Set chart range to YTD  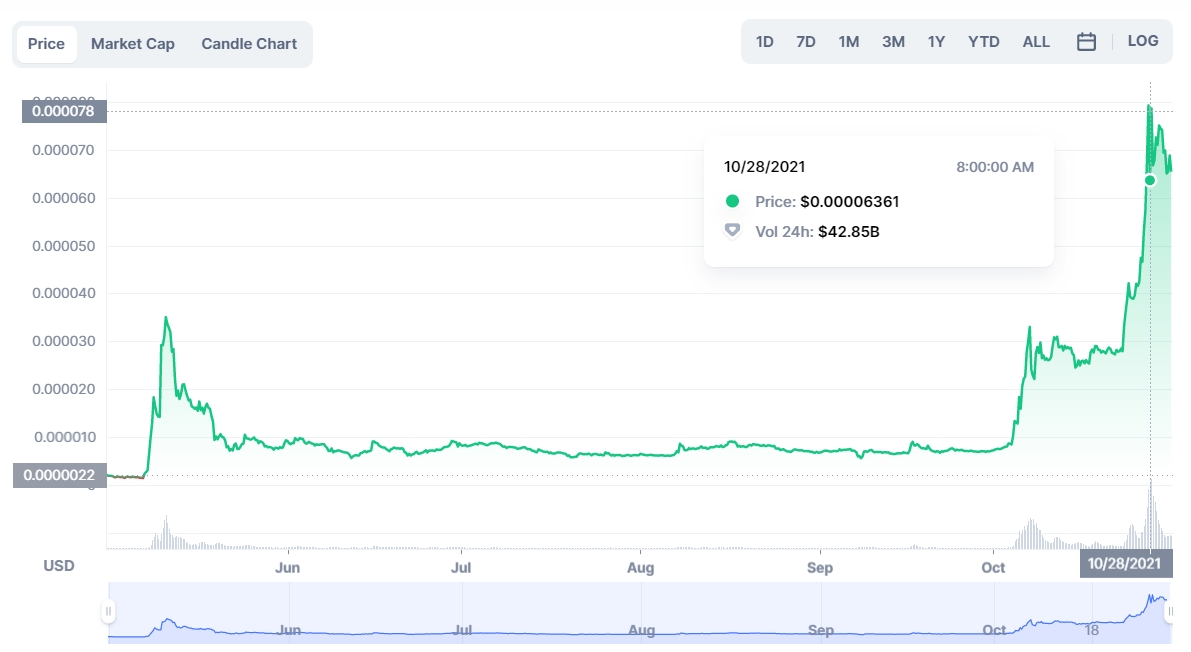(x=984, y=42)
